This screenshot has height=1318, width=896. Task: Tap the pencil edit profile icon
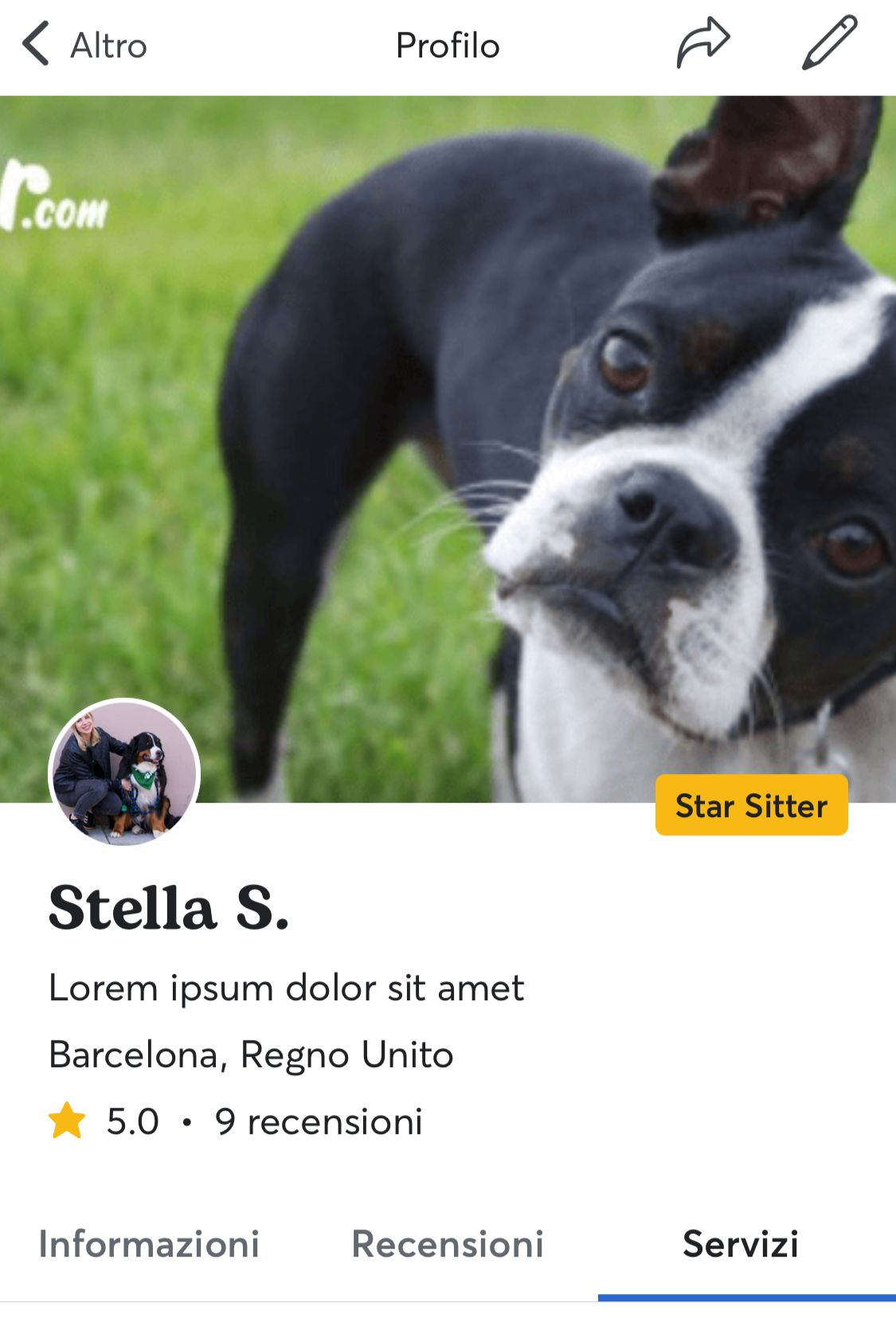coord(829,42)
